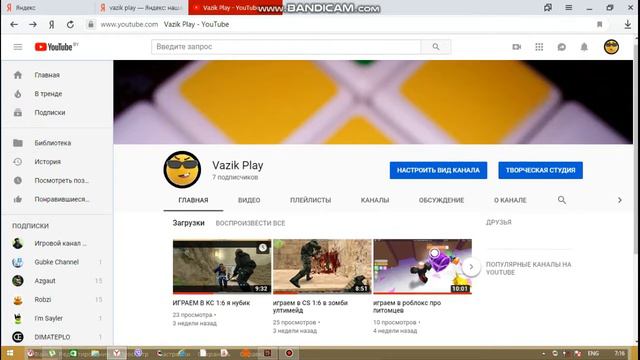Screen dimensions: 640x360
Task: Reload the page with refresh icon
Action: pos(70,24)
